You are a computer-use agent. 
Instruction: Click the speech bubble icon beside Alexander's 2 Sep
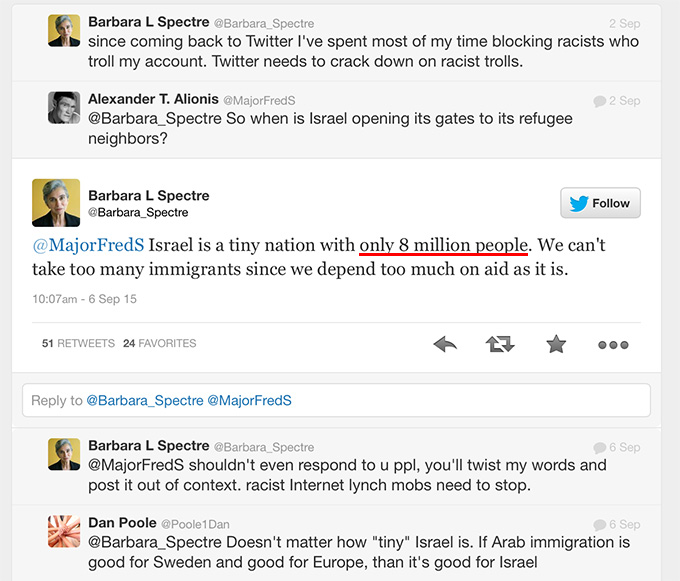tap(599, 101)
